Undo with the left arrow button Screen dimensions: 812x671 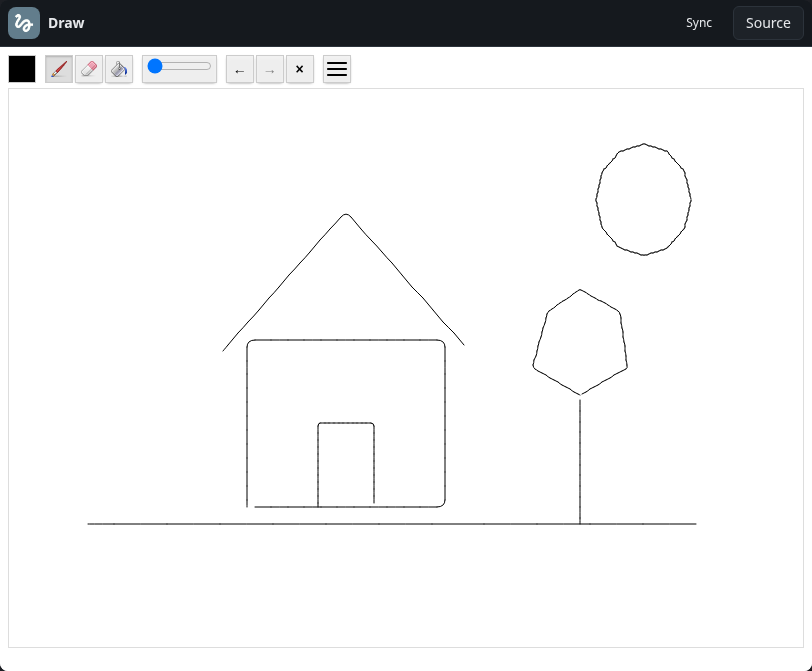coord(240,69)
